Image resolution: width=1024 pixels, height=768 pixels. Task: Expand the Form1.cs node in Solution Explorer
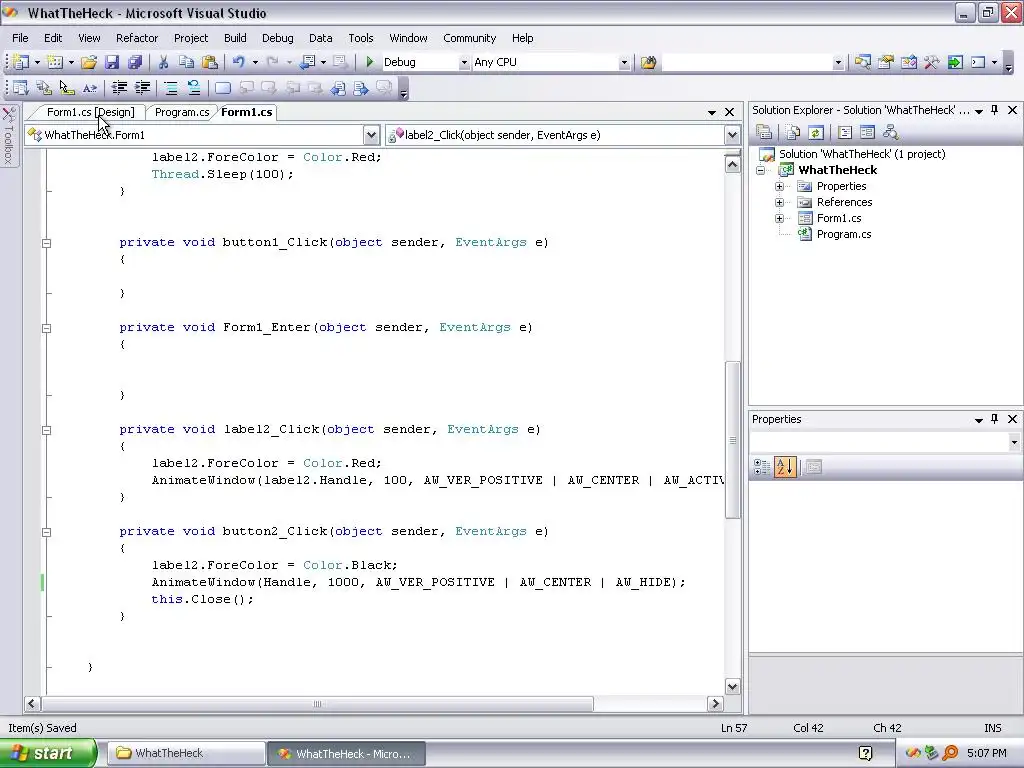click(x=779, y=218)
